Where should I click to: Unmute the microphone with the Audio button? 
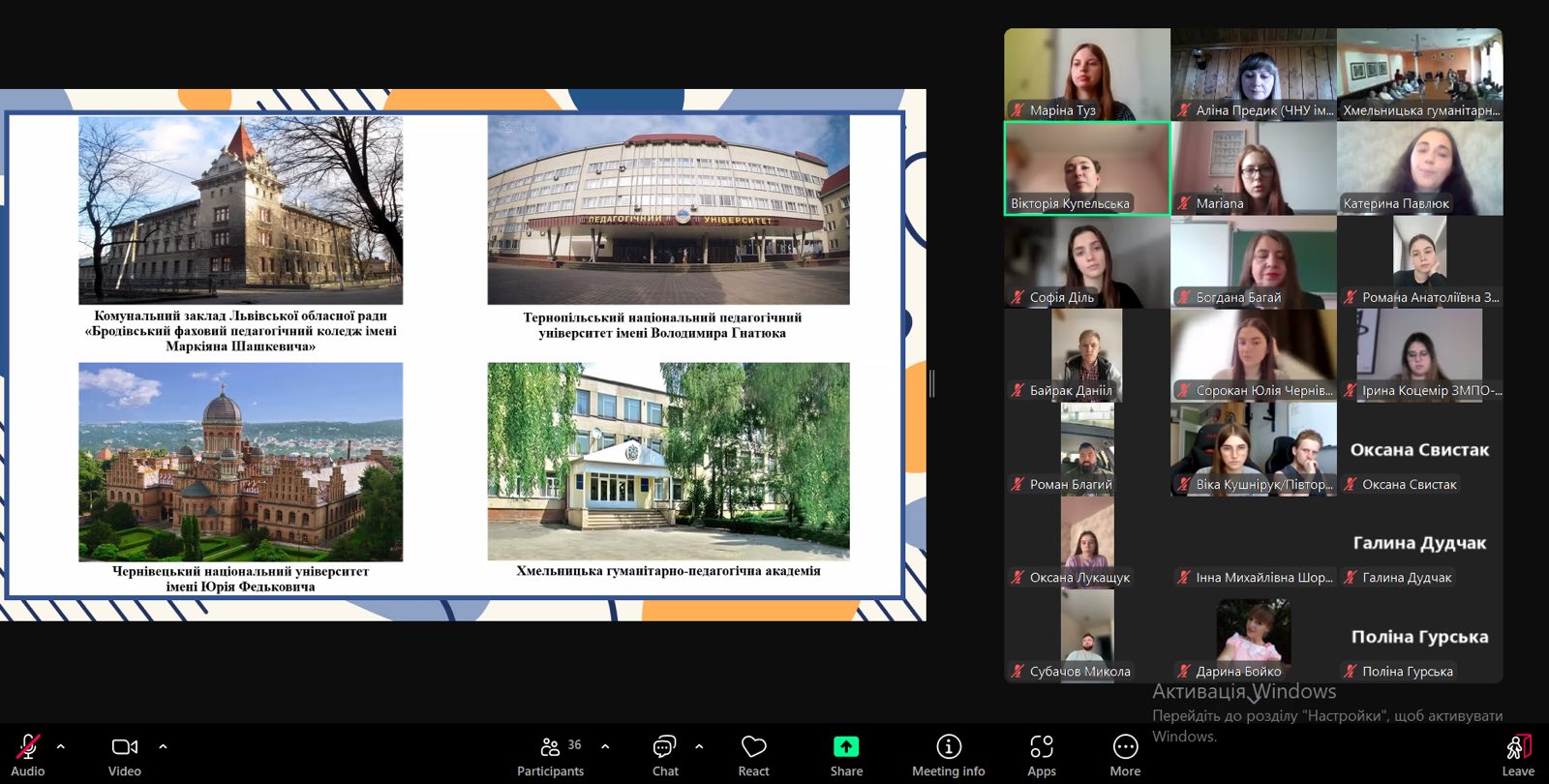tap(28, 754)
